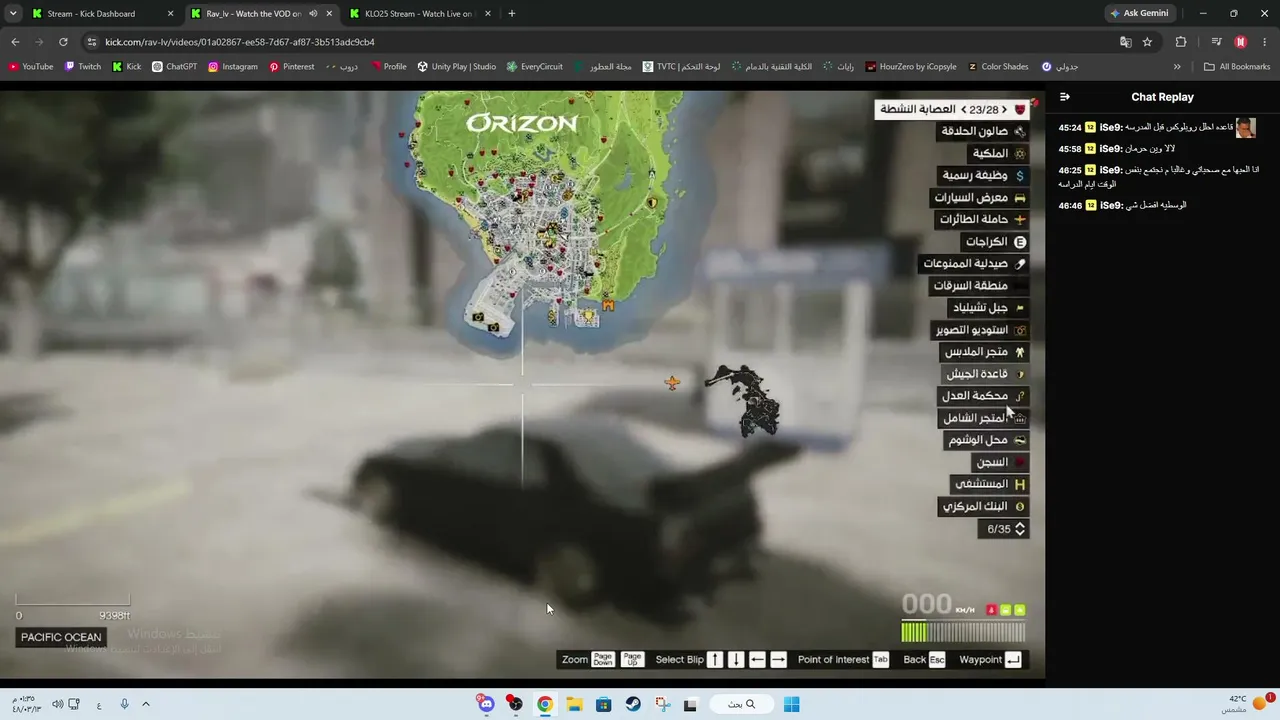Image resolution: width=1280 pixels, height=720 pixels.
Task: Select the محل الوشوم legend entry
Action: (987, 440)
